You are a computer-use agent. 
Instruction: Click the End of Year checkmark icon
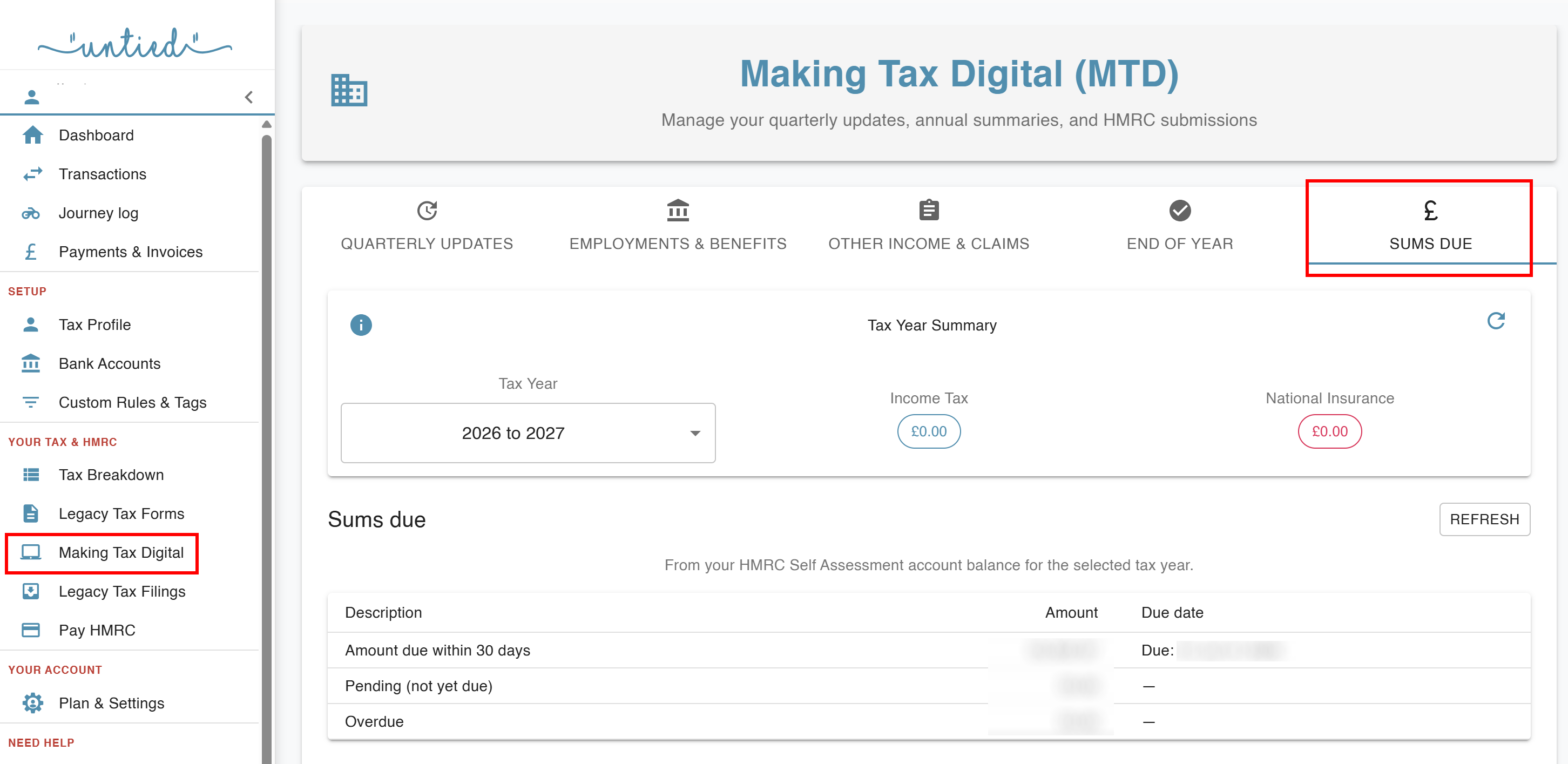1180,211
